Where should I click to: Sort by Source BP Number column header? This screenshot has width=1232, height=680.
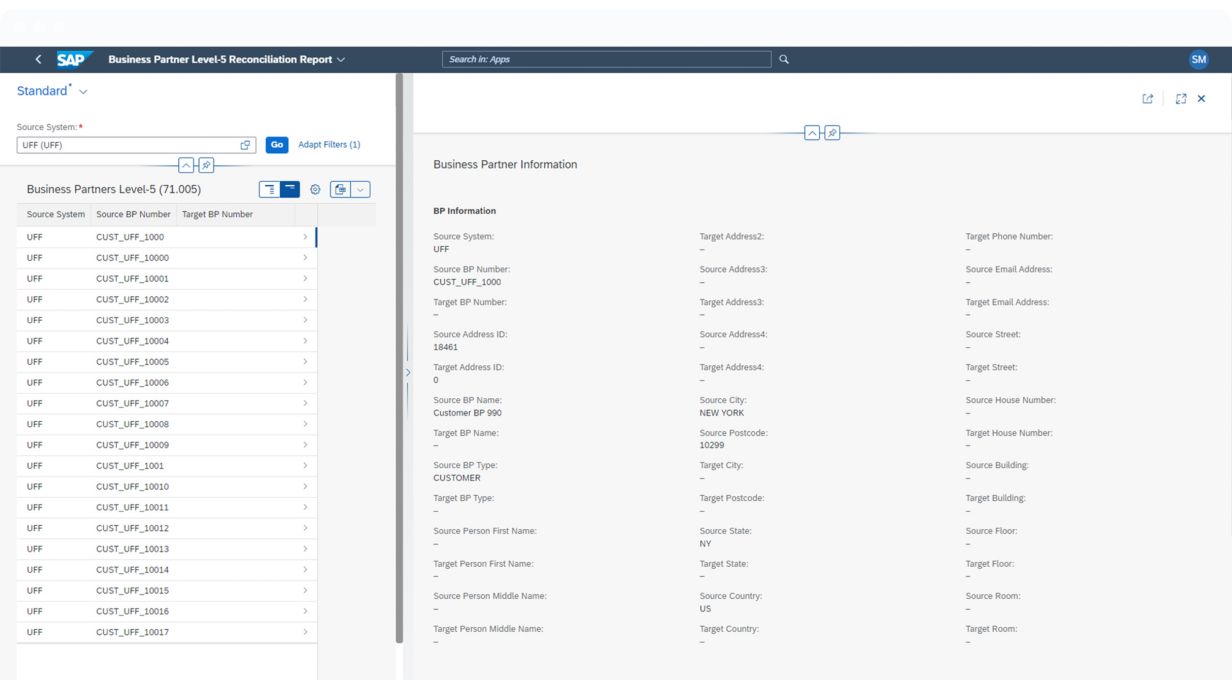click(133, 214)
